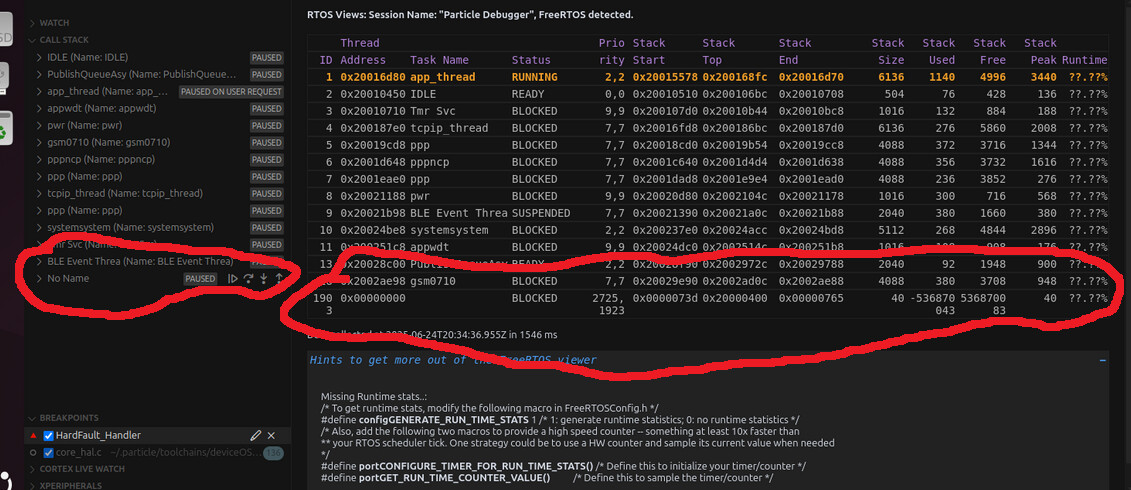Click the PAUSED badge on the IDLE thread
The width and height of the screenshot is (1131, 490).
[x=267, y=57]
